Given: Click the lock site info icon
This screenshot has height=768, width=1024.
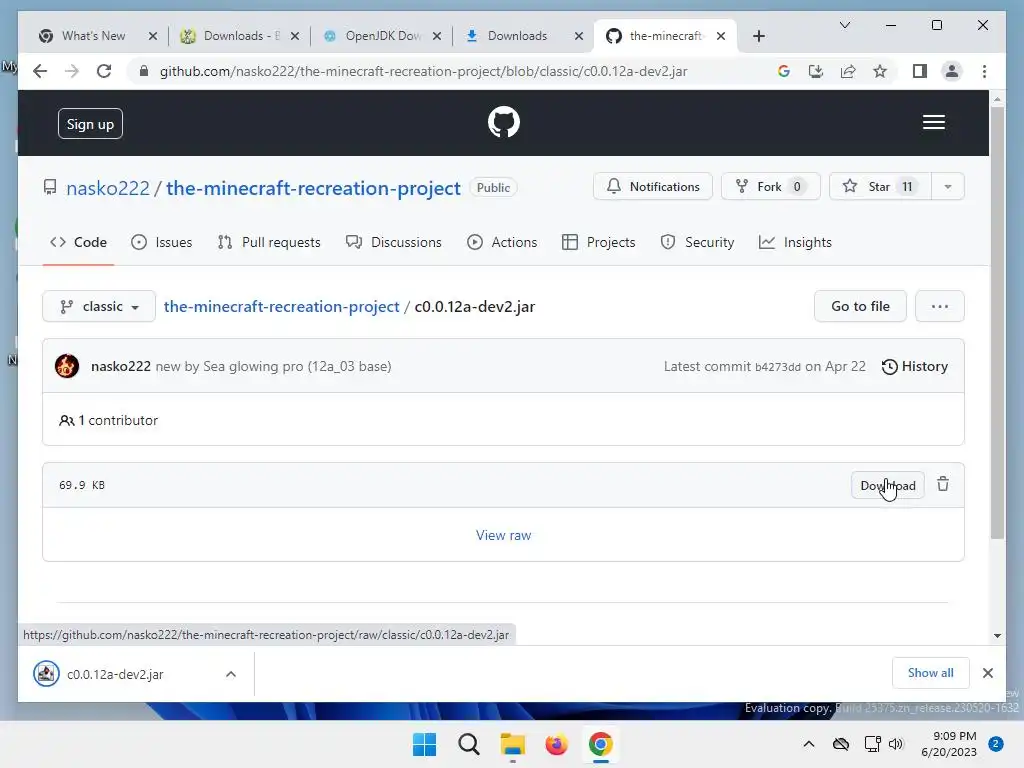Looking at the screenshot, I should point(144,71).
